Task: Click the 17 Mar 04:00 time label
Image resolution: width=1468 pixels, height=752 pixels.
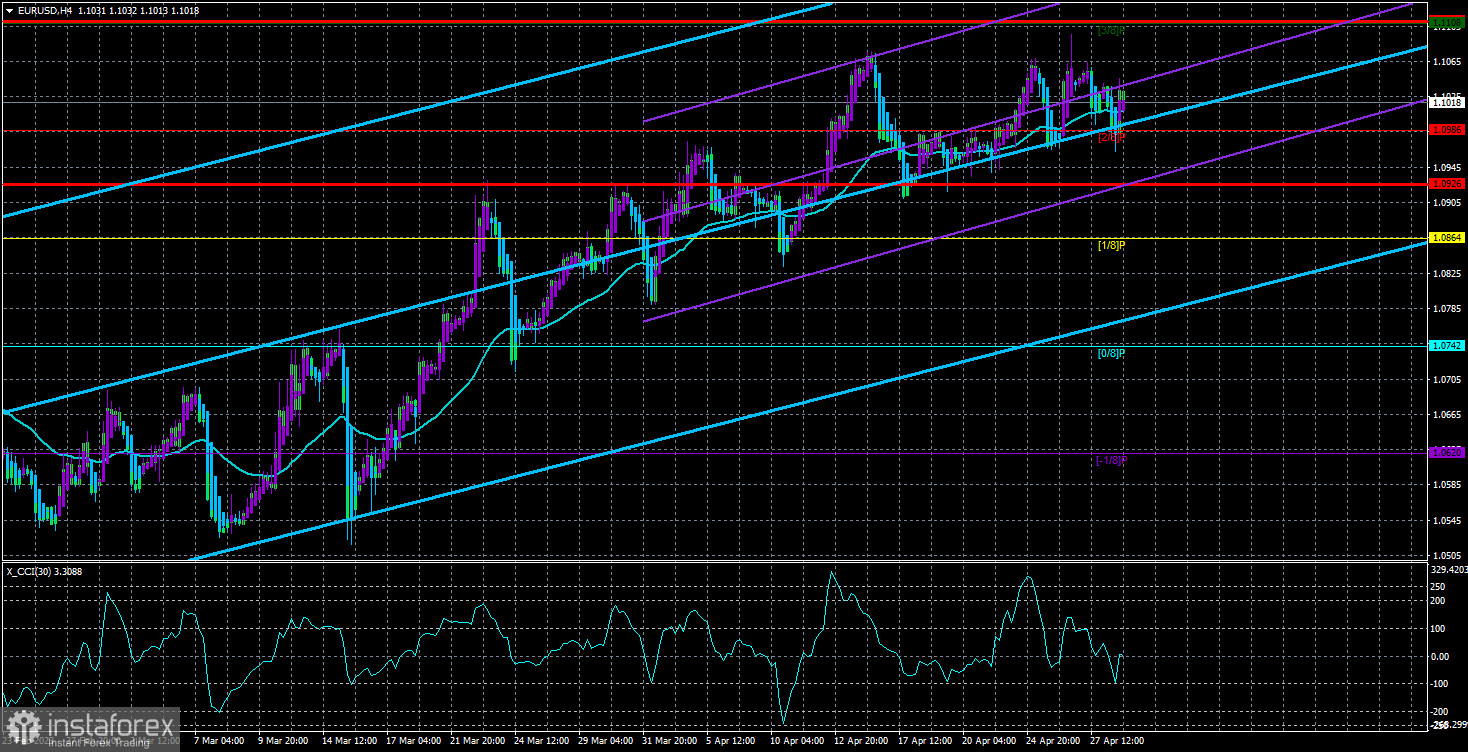Action: [x=415, y=741]
